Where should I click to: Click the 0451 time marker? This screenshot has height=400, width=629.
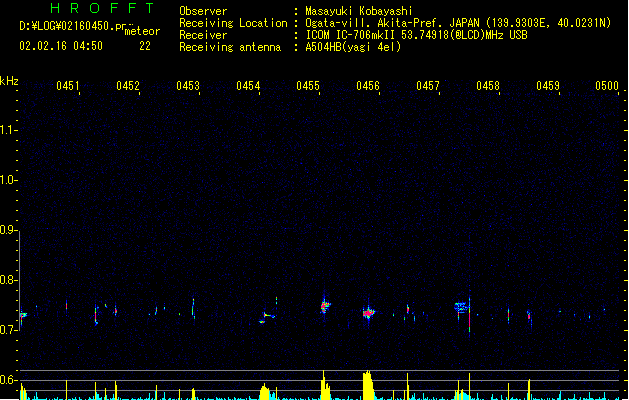68,85
